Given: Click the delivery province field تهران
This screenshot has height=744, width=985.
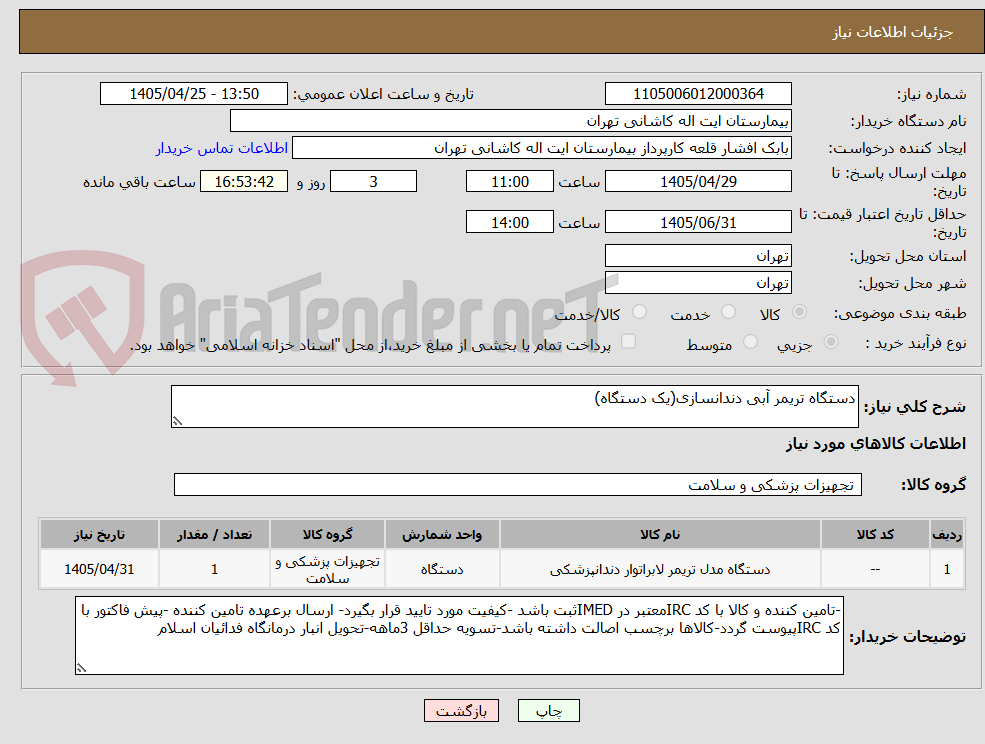Looking at the screenshot, I should click(698, 256).
